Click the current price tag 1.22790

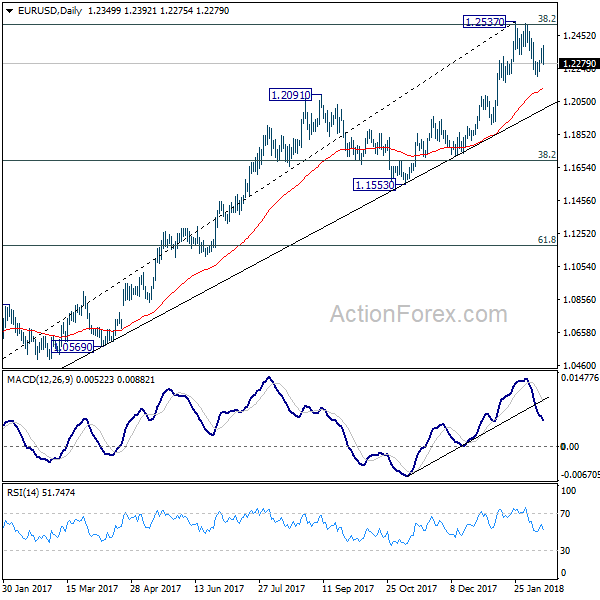coord(579,64)
